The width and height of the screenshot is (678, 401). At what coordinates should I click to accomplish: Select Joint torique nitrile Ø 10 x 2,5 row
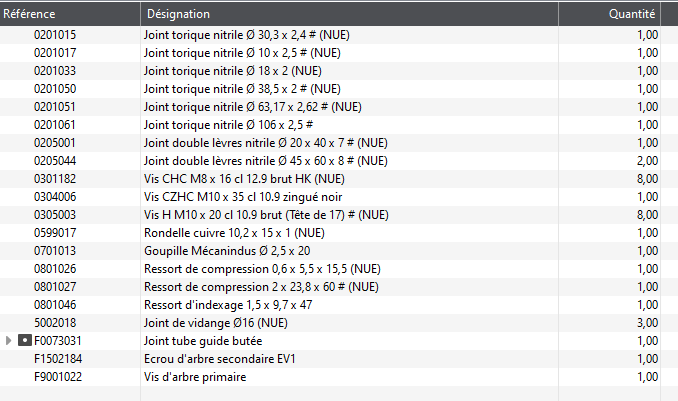(x=330, y=53)
